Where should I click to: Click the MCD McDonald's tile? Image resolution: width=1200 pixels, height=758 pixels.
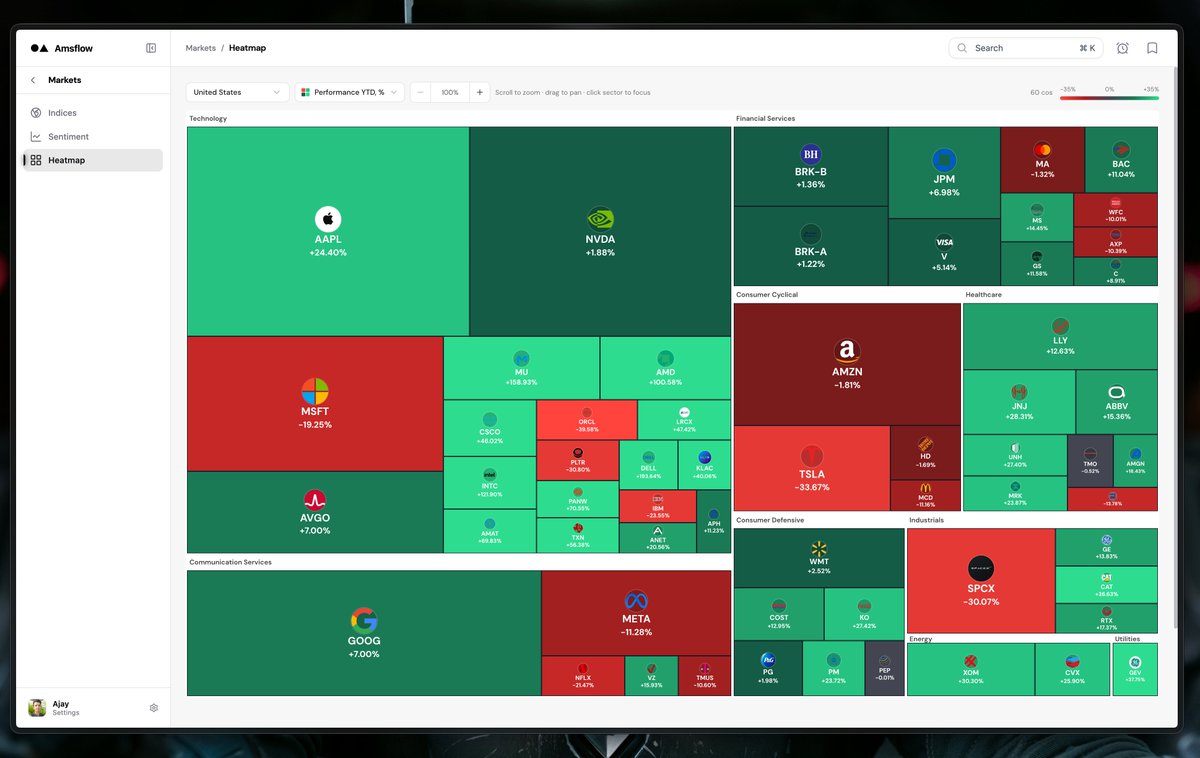(925, 495)
